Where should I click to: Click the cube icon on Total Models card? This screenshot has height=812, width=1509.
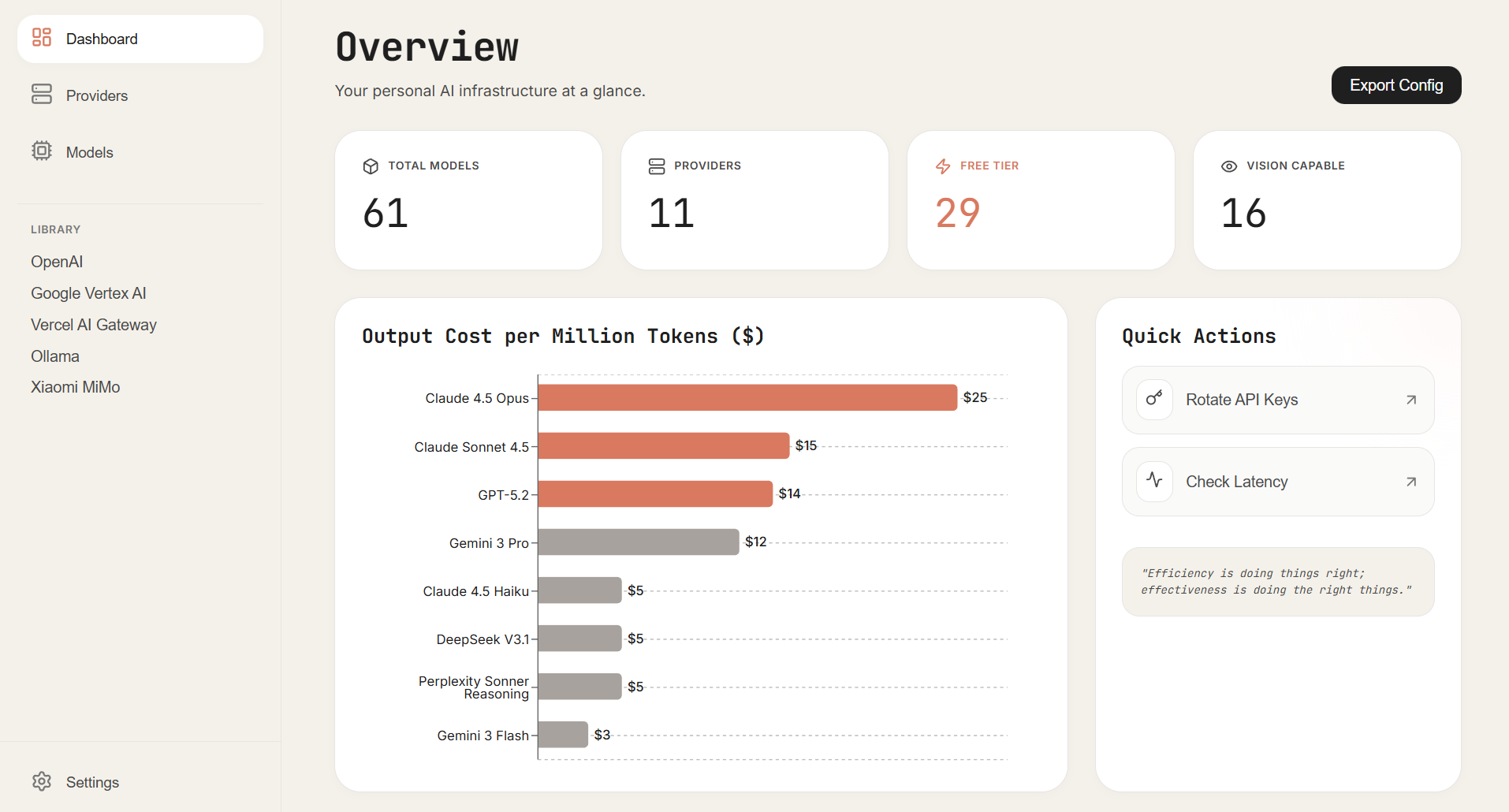pos(371,166)
